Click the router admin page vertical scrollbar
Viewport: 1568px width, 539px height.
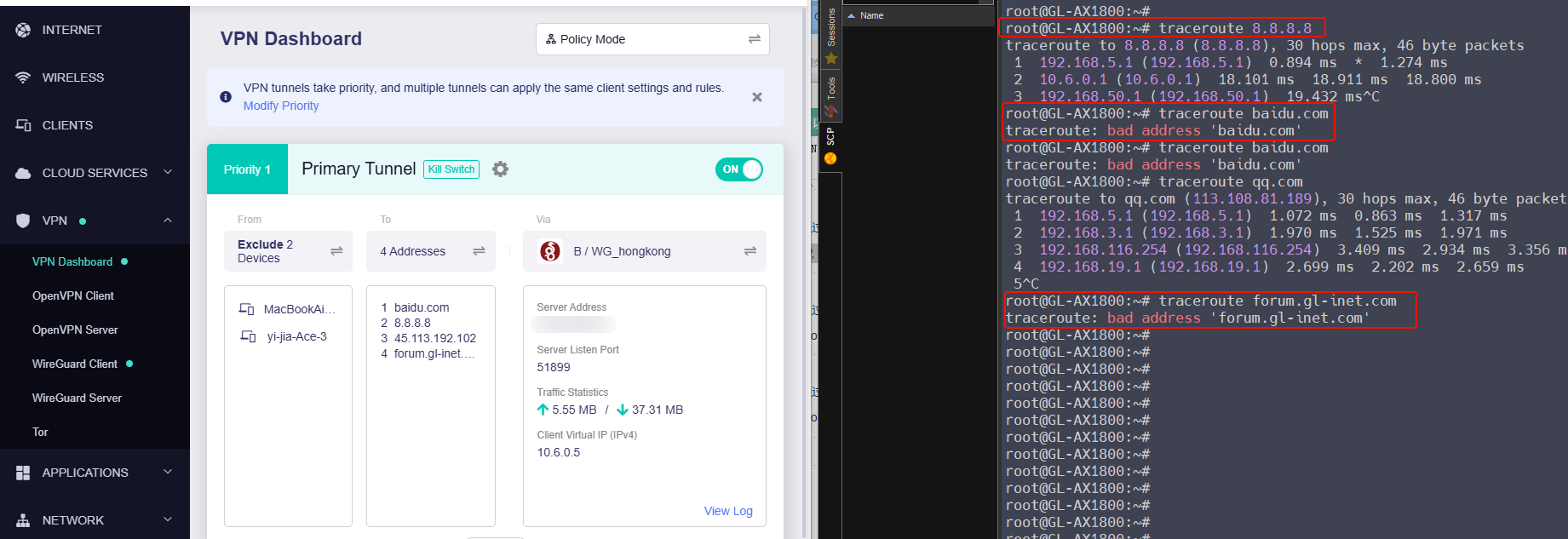(x=805, y=272)
